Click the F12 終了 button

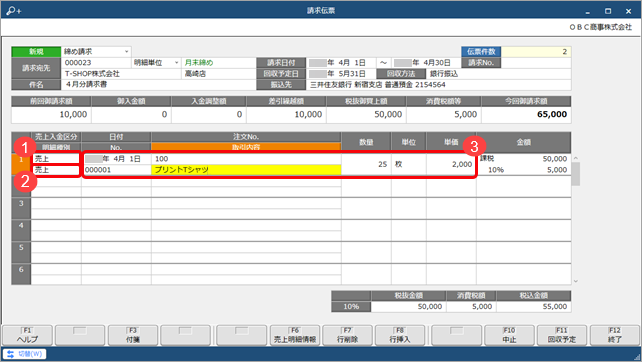pyautogui.click(x=615, y=335)
